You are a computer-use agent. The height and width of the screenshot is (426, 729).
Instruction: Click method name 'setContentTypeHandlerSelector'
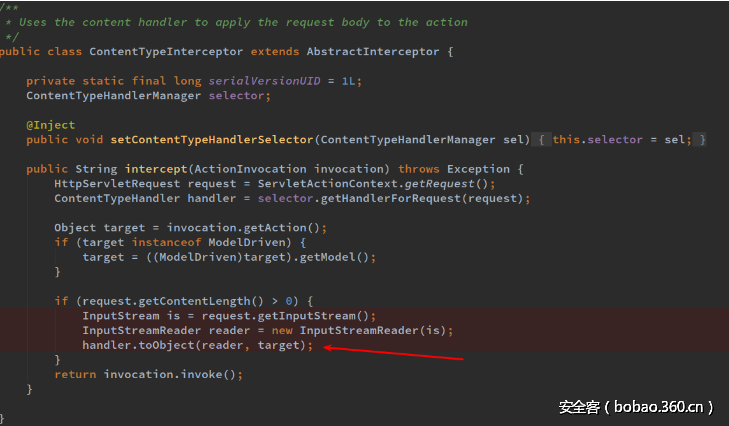(212, 140)
